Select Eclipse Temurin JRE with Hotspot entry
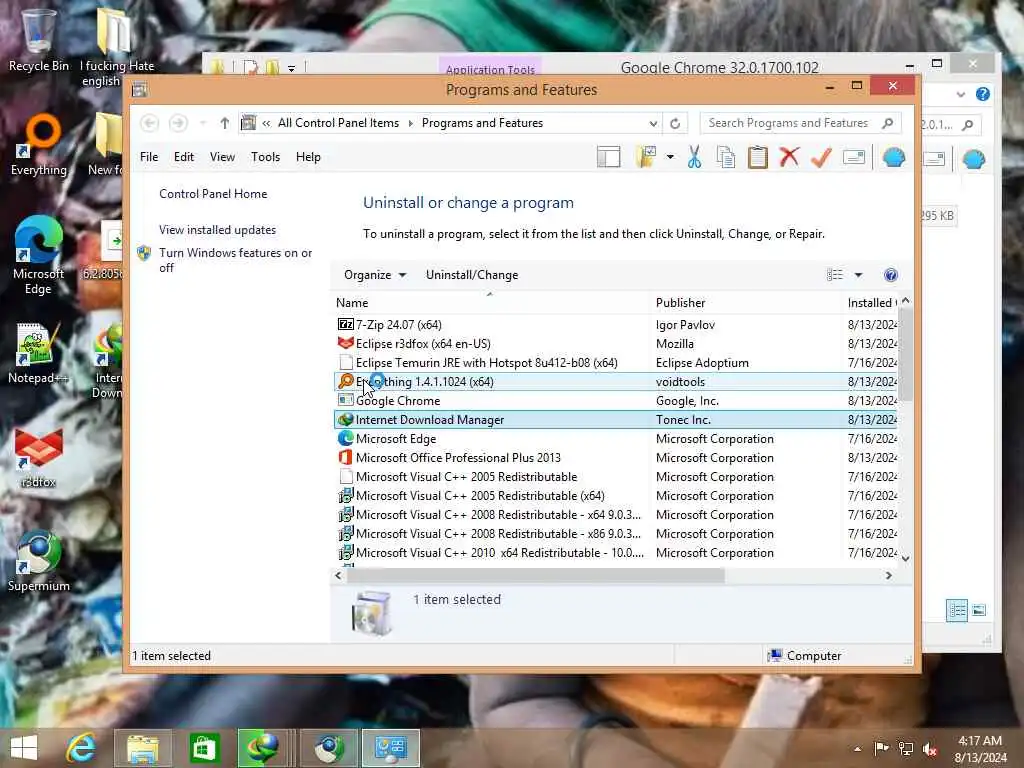Screen dimensions: 1024x768 pos(616,362)
